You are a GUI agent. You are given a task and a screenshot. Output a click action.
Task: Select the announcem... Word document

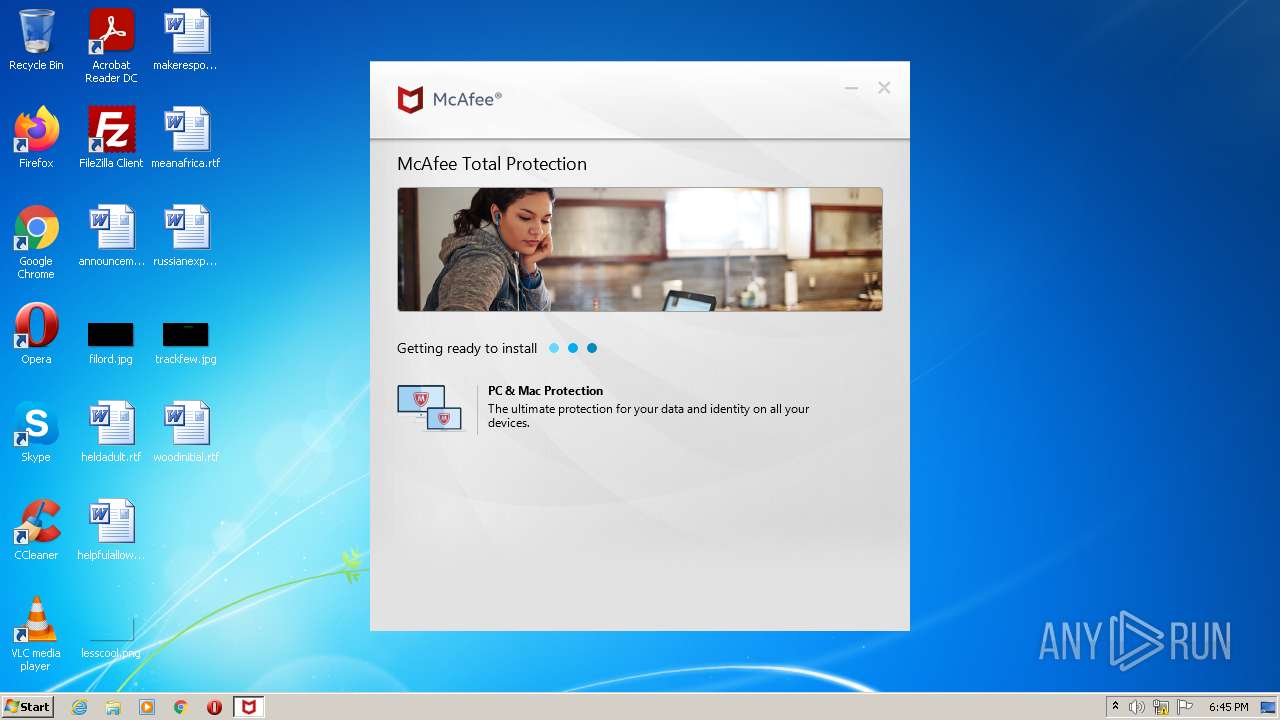point(111,236)
